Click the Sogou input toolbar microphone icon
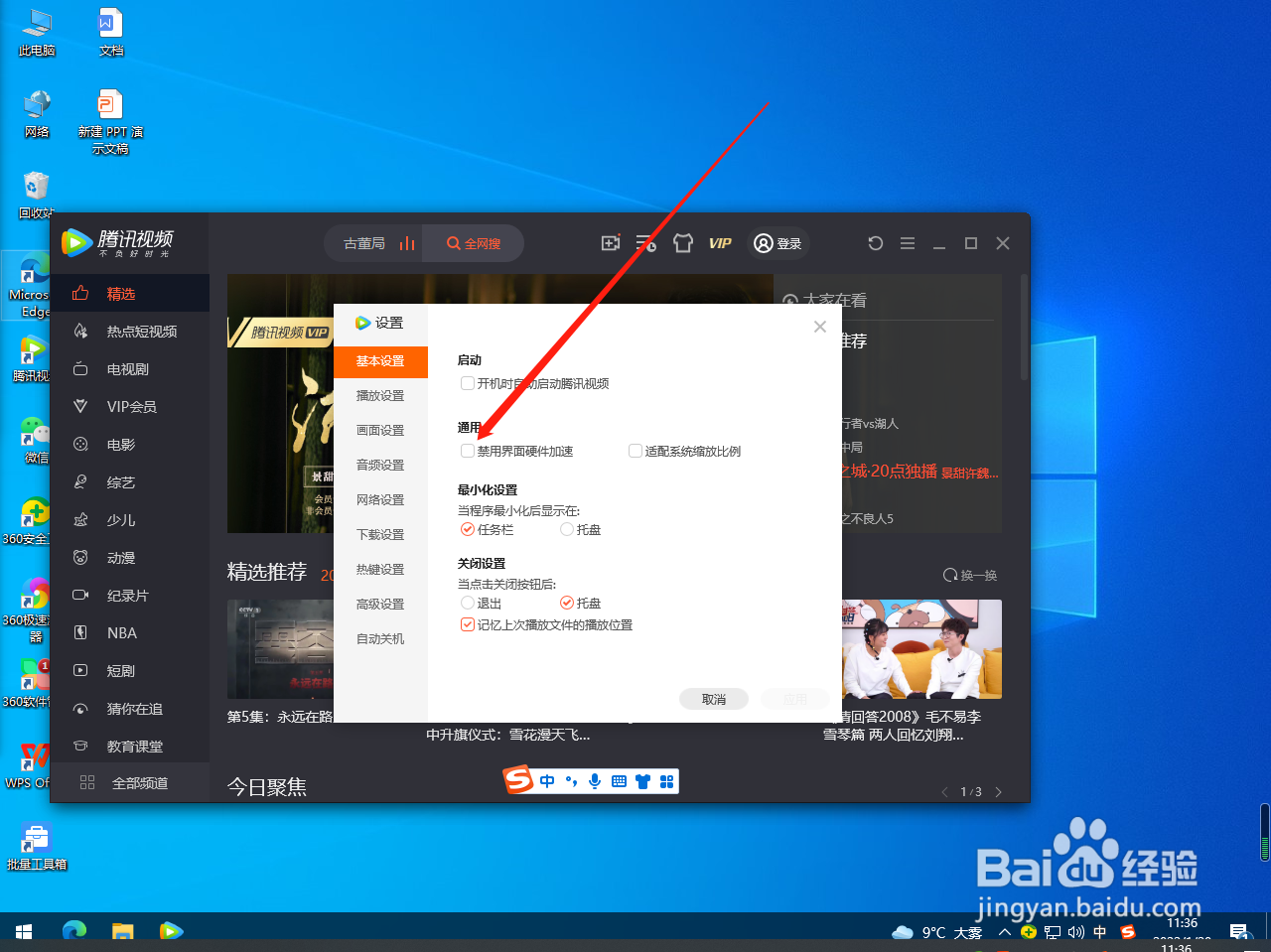The width and height of the screenshot is (1271, 952). pyautogui.click(x=595, y=781)
